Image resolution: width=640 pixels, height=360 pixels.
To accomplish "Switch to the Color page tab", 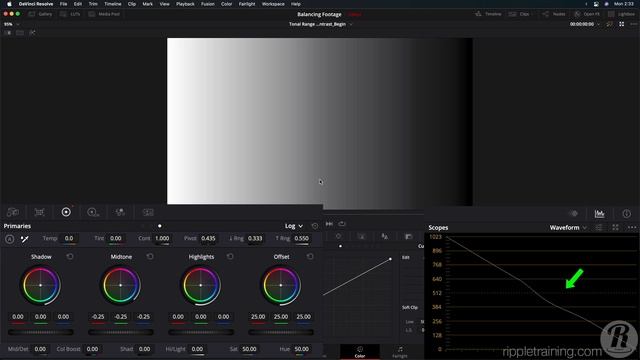I will click(x=360, y=351).
